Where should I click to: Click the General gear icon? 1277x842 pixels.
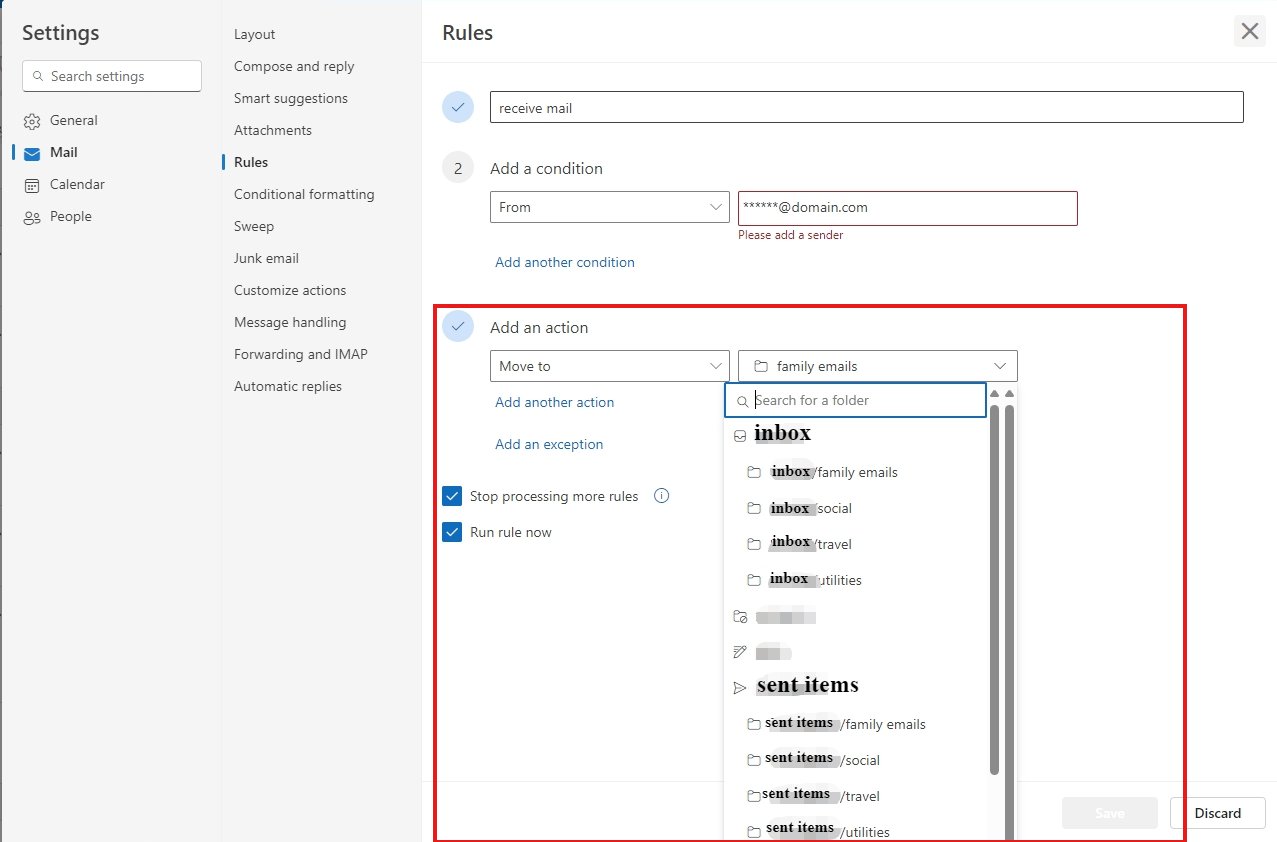[x=32, y=121]
